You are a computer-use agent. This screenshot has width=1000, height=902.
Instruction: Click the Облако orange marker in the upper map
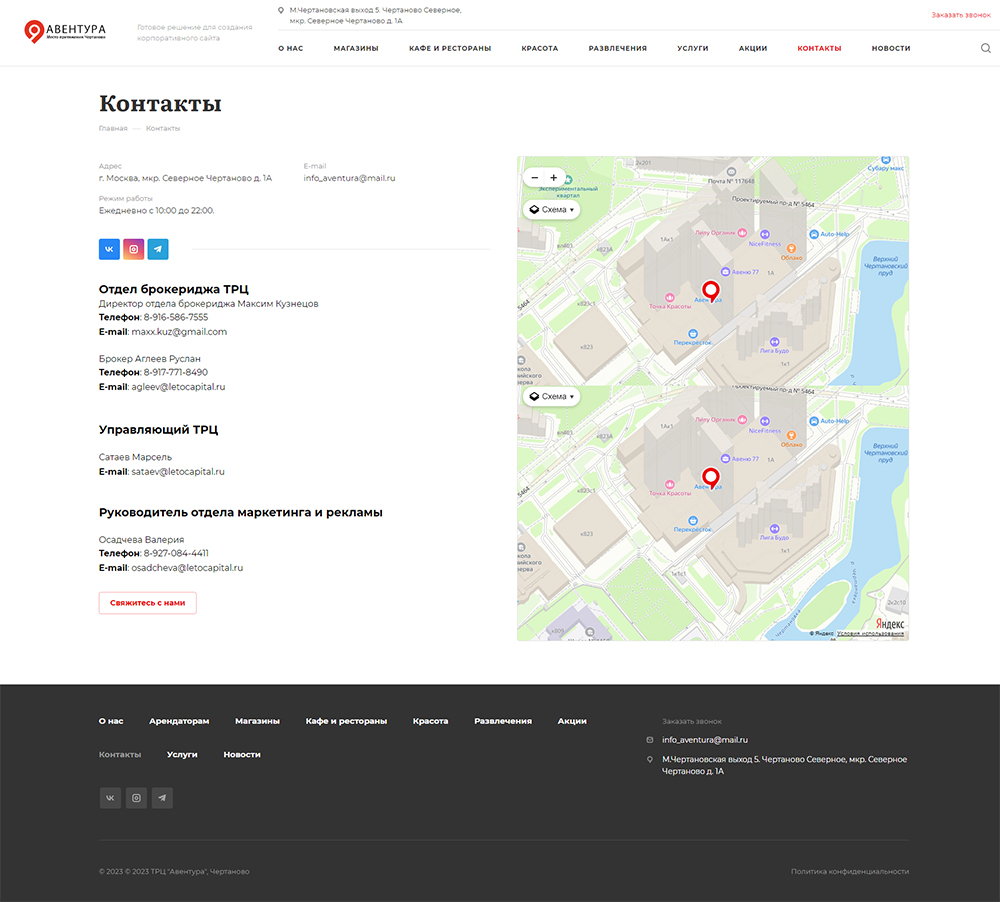pyautogui.click(x=791, y=248)
